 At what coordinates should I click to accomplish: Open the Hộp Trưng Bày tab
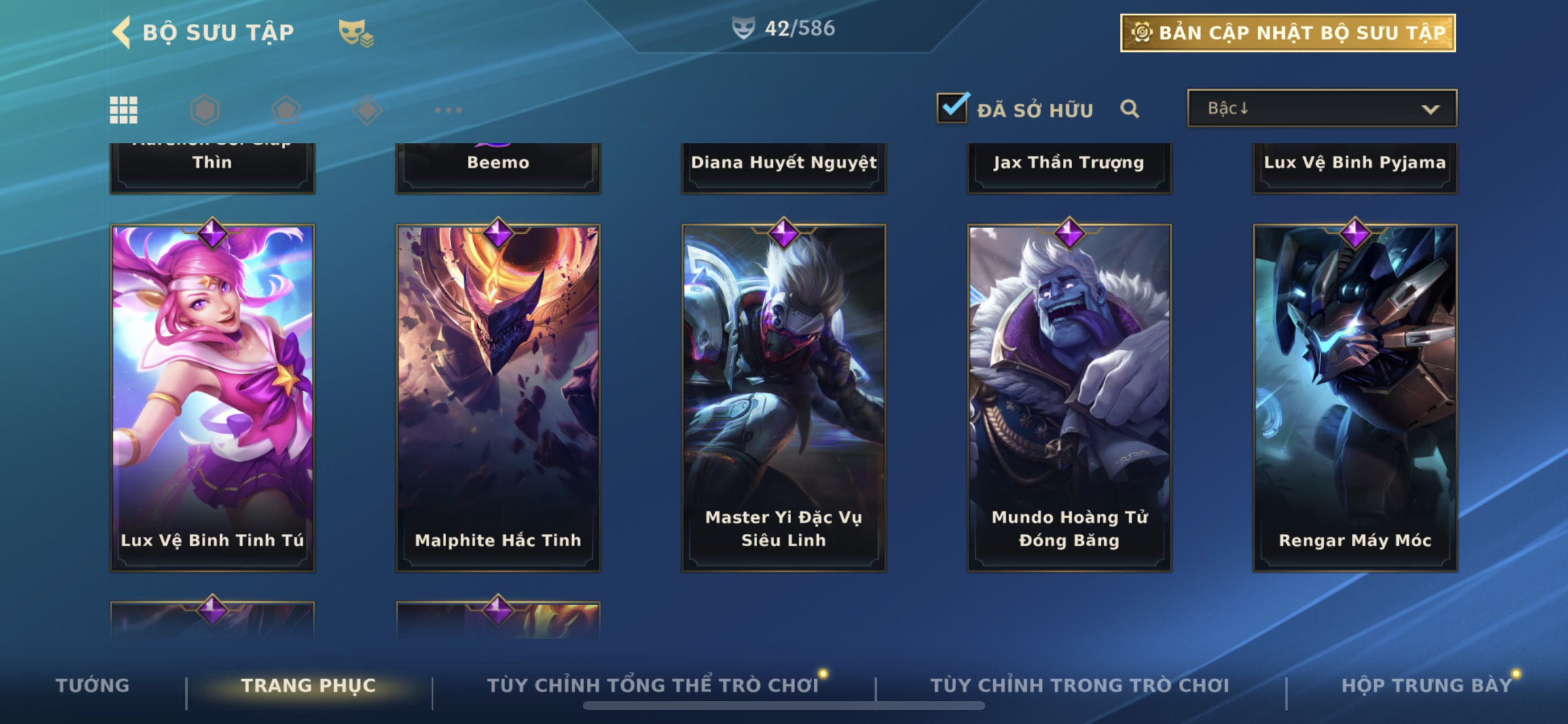tap(1426, 685)
